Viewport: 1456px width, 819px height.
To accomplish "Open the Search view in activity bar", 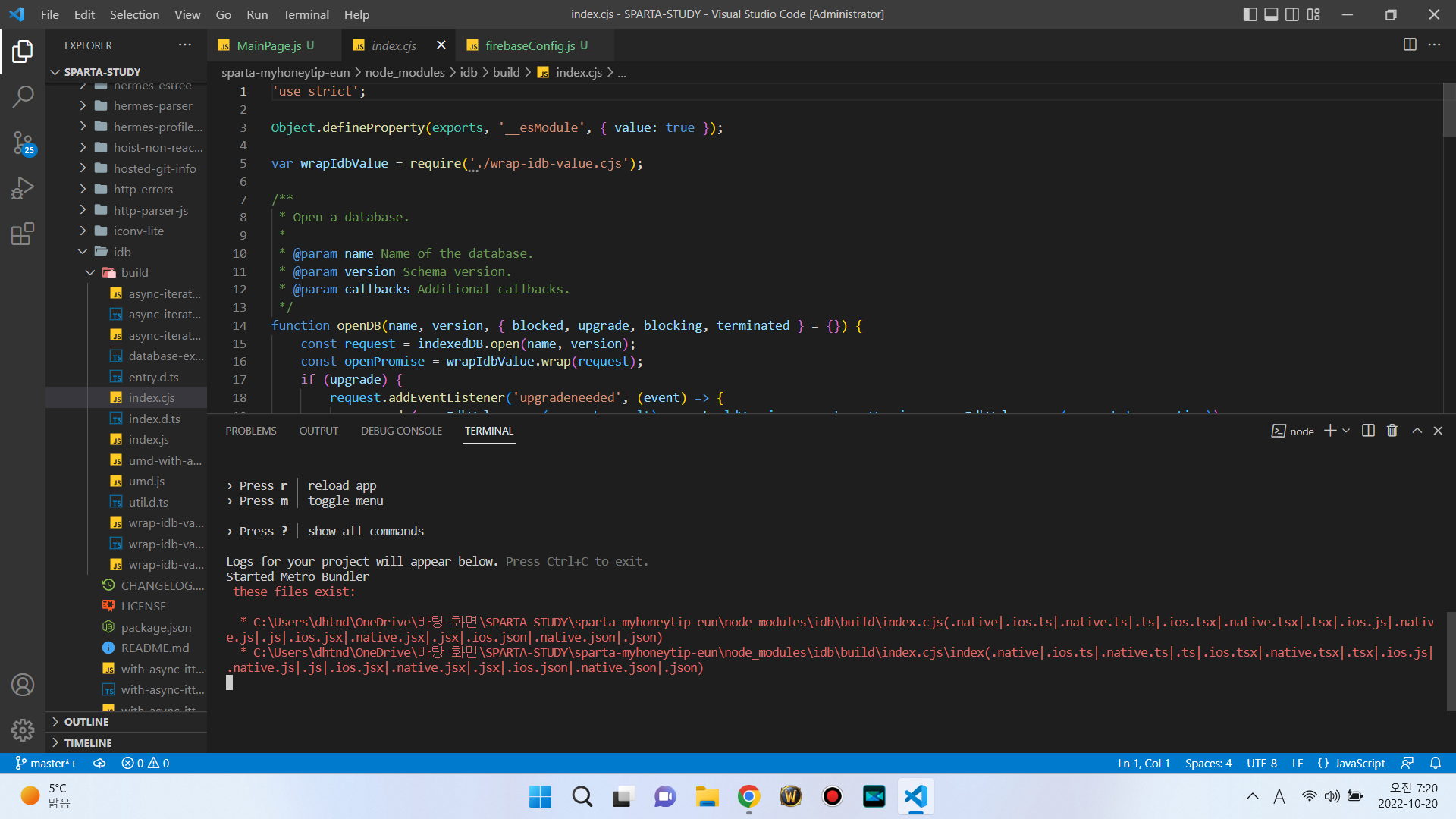I will (x=23, y=96).
